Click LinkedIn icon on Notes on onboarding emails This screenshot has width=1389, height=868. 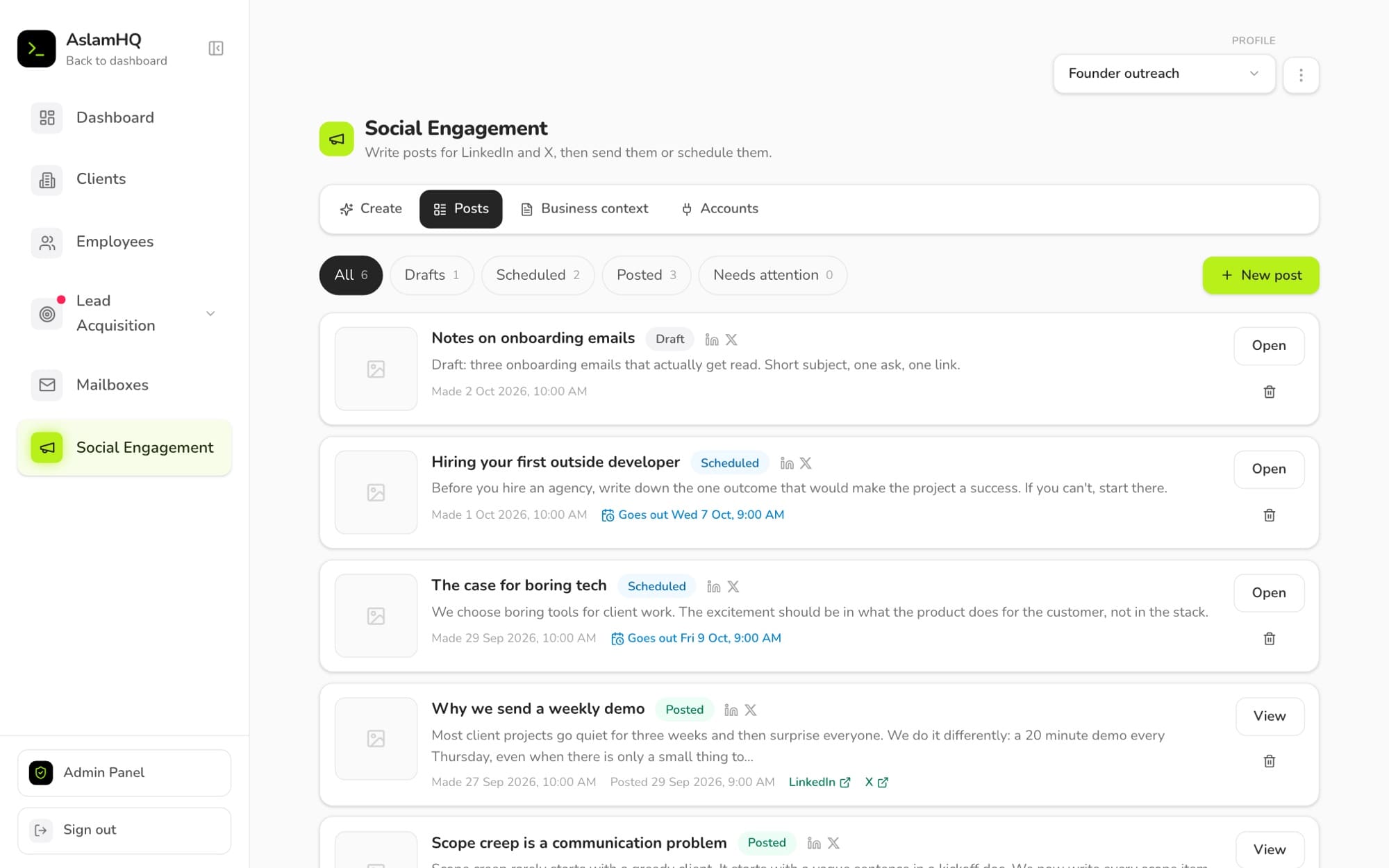[712, 340]
